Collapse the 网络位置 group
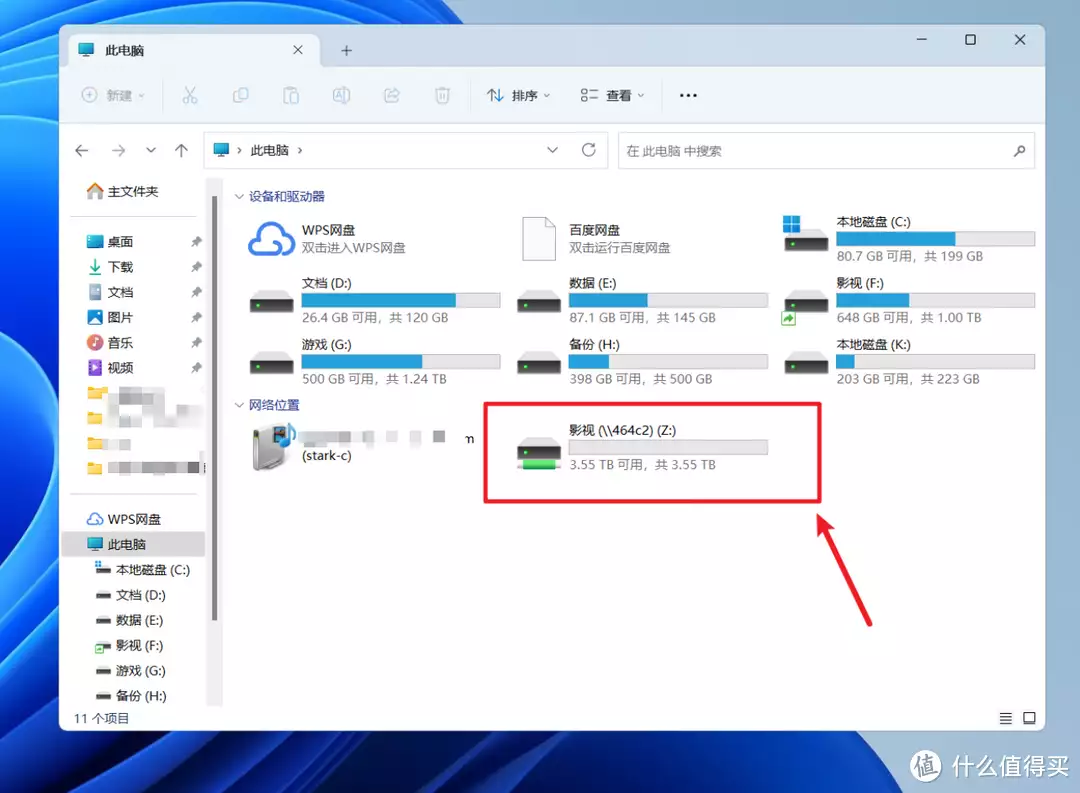 (239, 405)
